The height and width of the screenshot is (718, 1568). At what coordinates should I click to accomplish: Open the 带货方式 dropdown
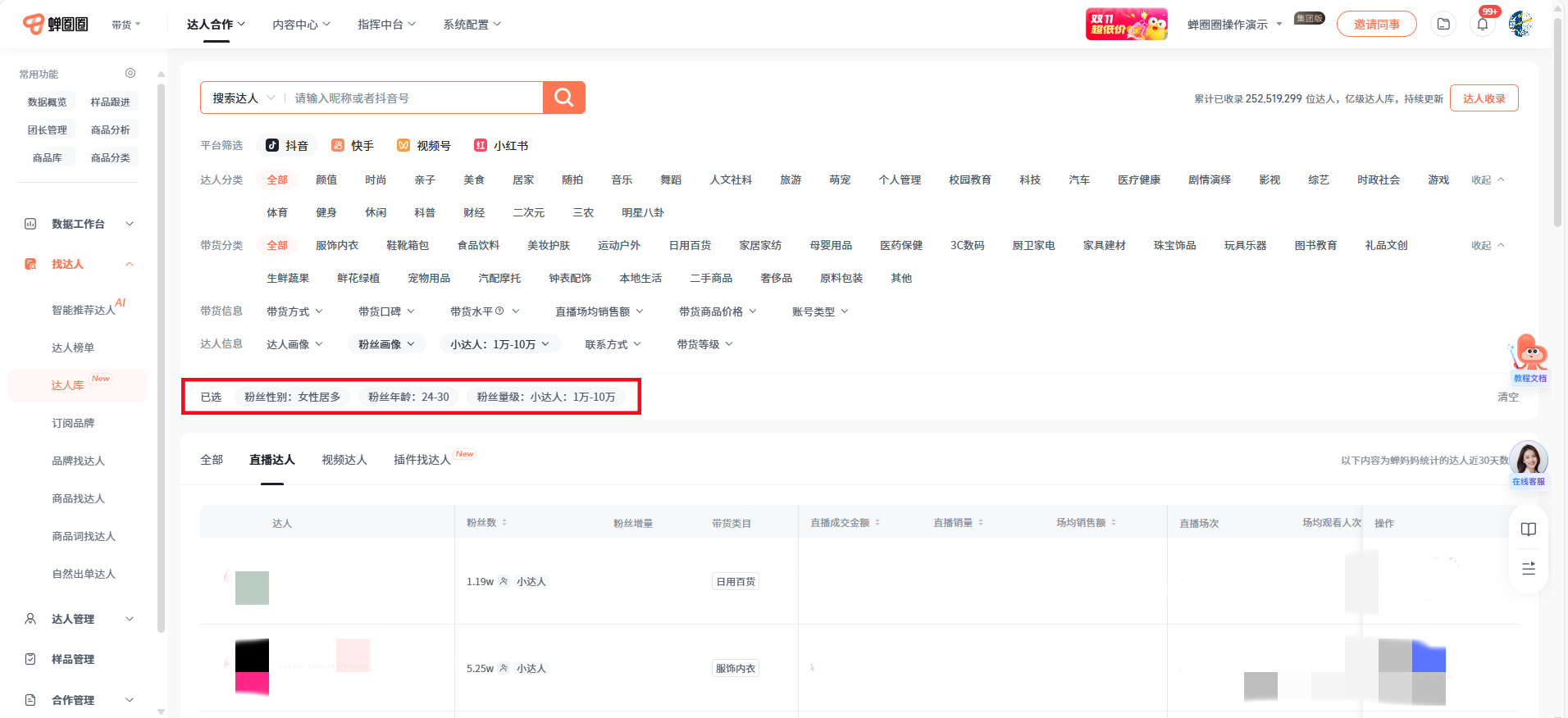tap(294, 311)
